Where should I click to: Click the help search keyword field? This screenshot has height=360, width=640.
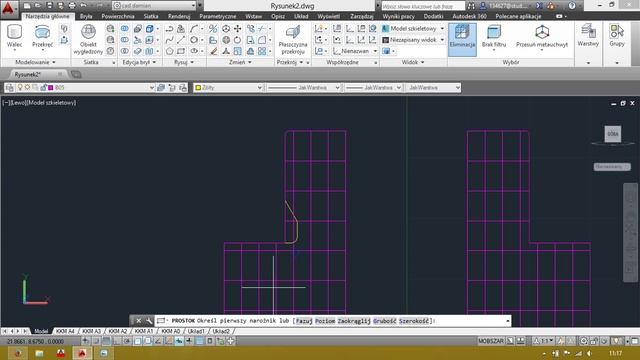coord(423,6)
